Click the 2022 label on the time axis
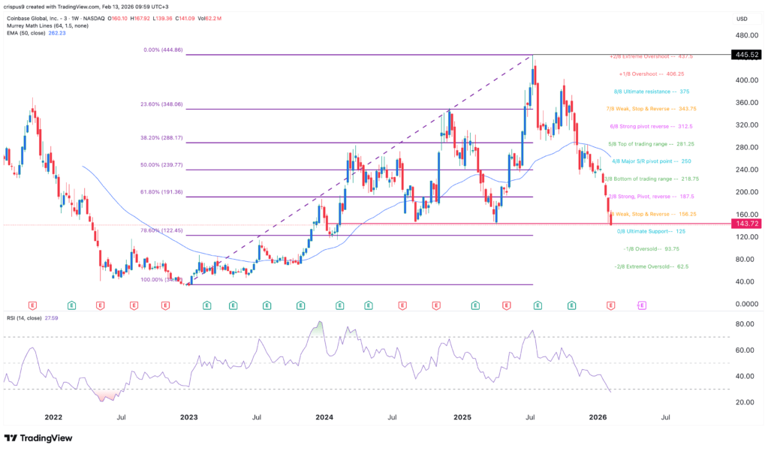Image resolution: width=768 pixels, height=451 pixels. (x=53, y=418)
